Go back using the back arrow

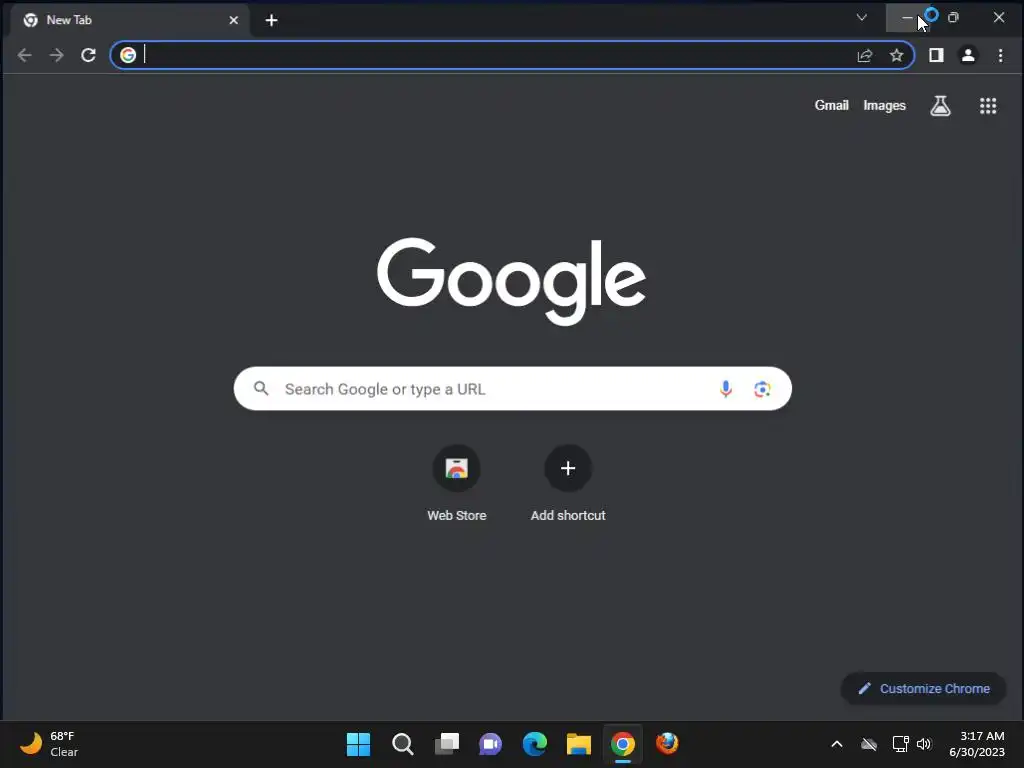click(25, 56)
